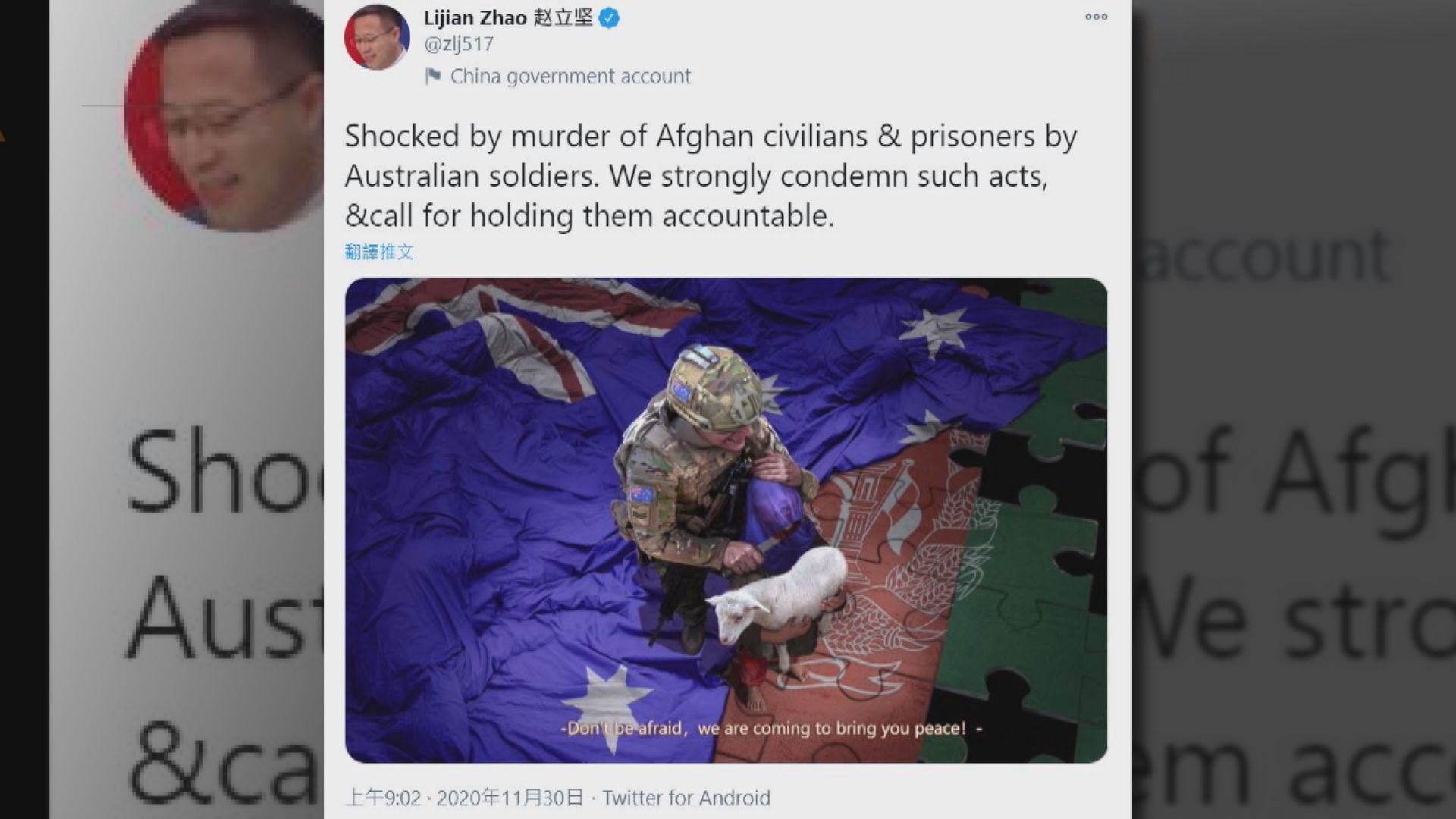This screenshot has height=819, width=1456.
Task: Open the attached tweet image
Action: pyautogui.click(x=726, y=520)
